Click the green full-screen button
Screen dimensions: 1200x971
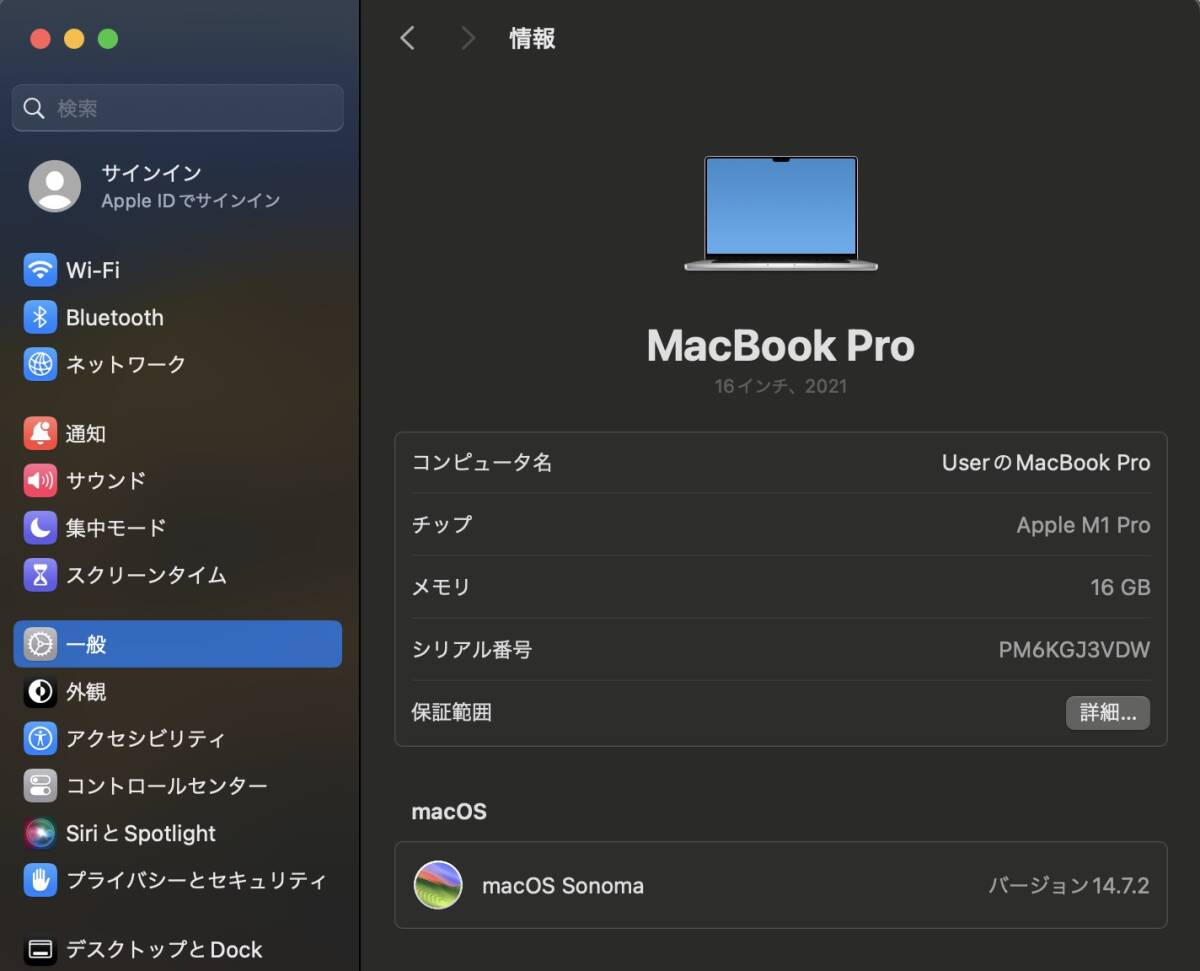[x=108, y=39]
